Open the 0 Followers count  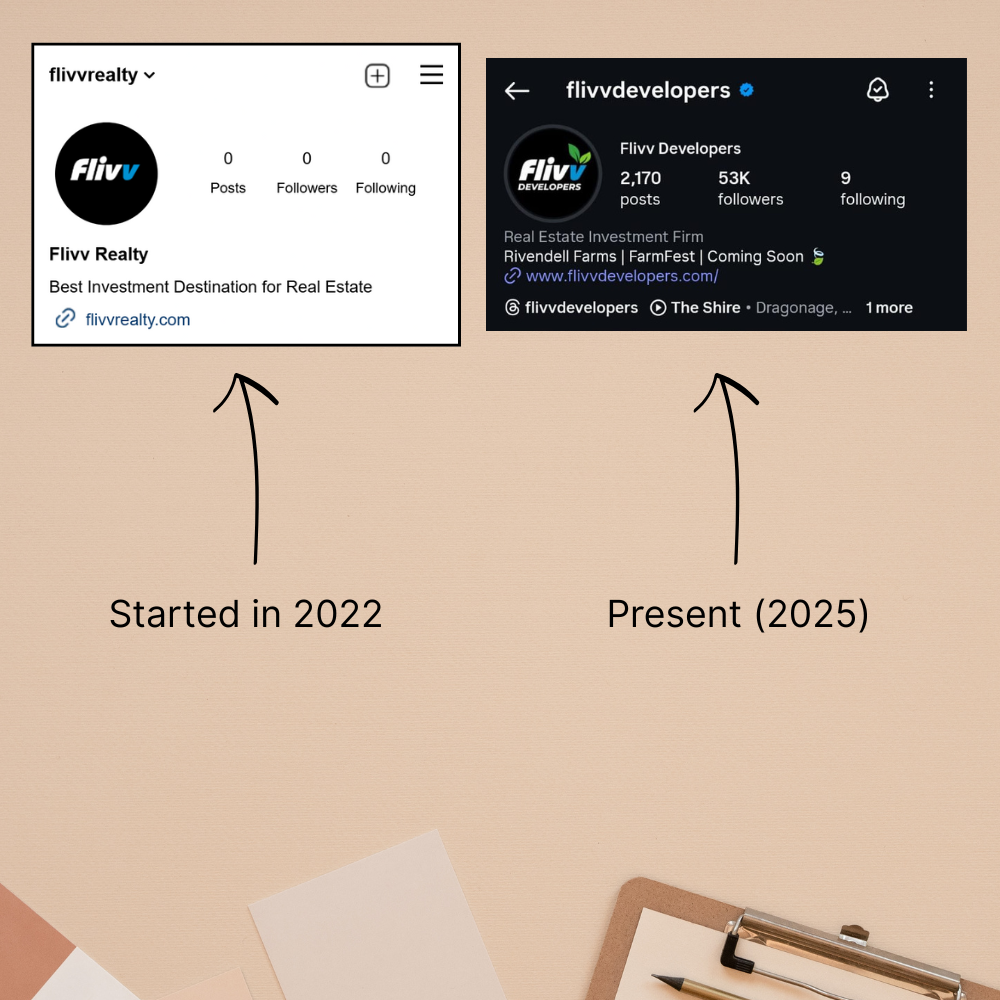307,173
